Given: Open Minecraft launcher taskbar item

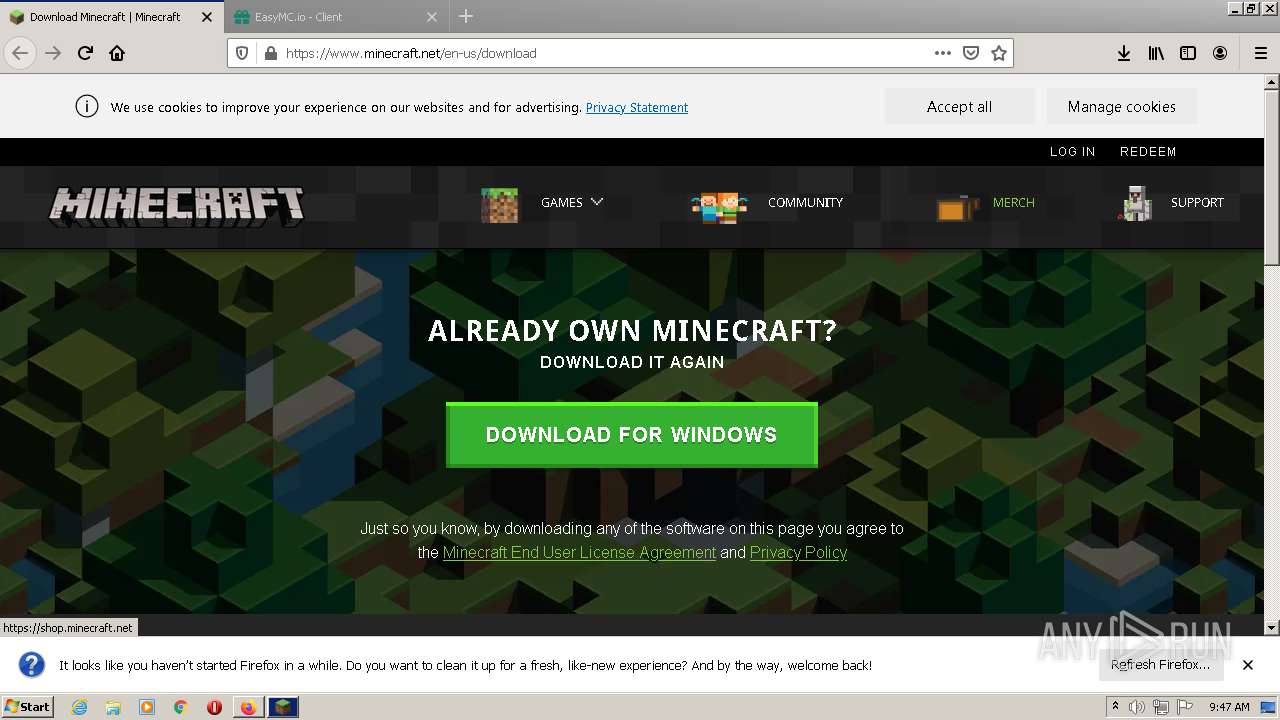Looking at the screenshot, I should pos(283,707).
